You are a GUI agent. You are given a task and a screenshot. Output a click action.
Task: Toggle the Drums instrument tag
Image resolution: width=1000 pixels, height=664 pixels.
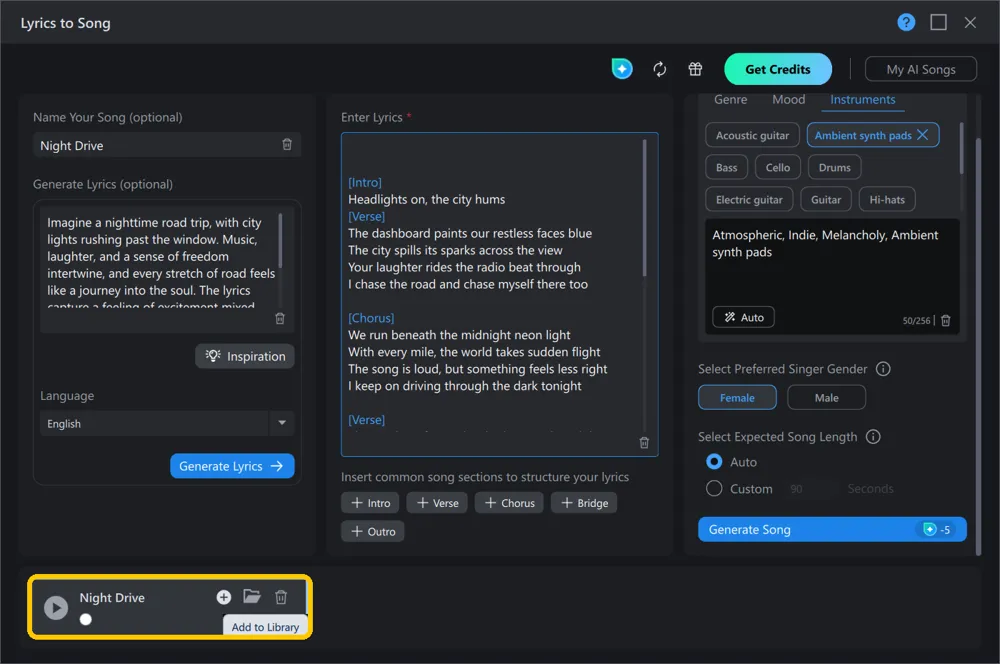tap(834, 167)
